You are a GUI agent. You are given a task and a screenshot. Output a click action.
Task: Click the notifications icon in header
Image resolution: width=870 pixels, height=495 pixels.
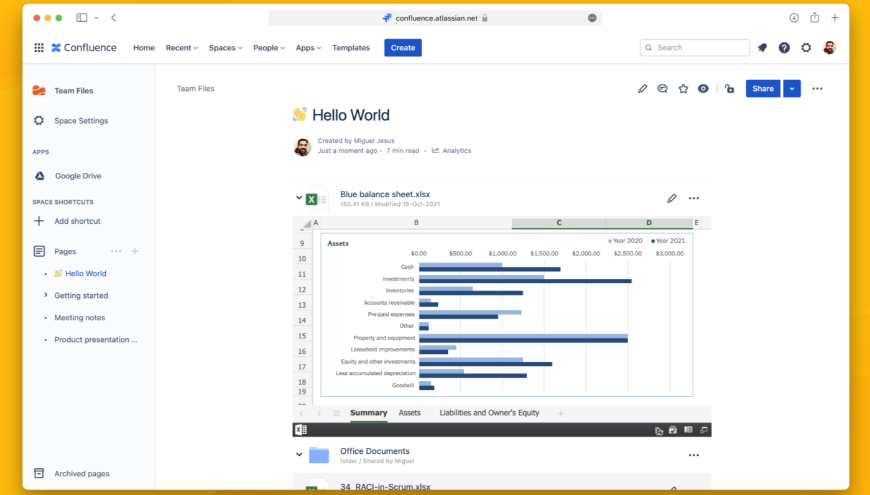(x=762, y=47)
